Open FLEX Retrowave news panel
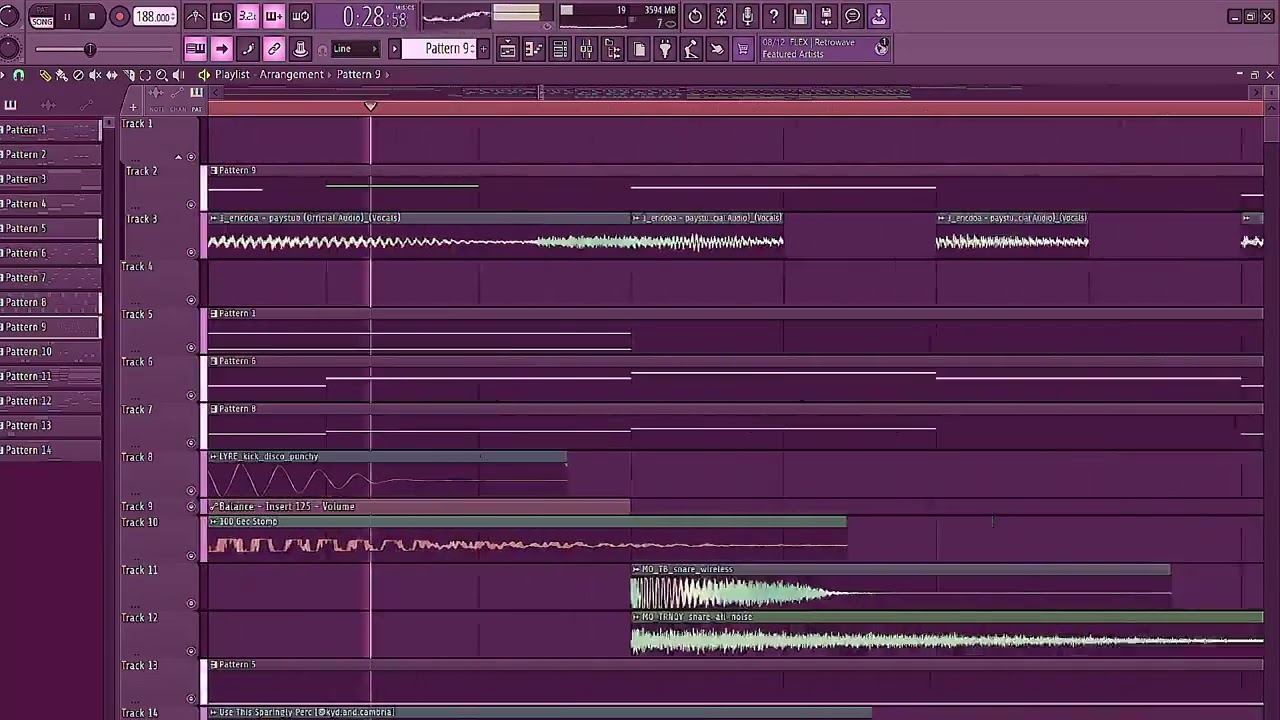This screenshot has height=720, width=1280. point(824,48)
